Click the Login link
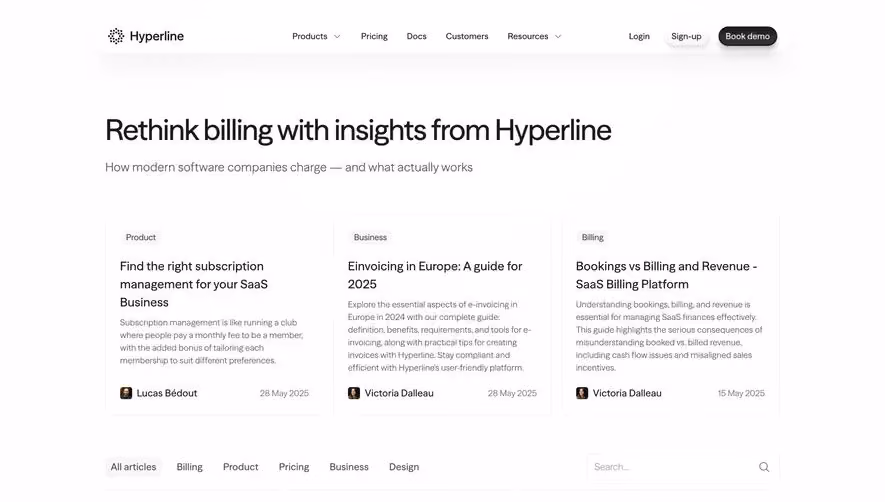The image size is (885, 502). [x=639, y=36]
